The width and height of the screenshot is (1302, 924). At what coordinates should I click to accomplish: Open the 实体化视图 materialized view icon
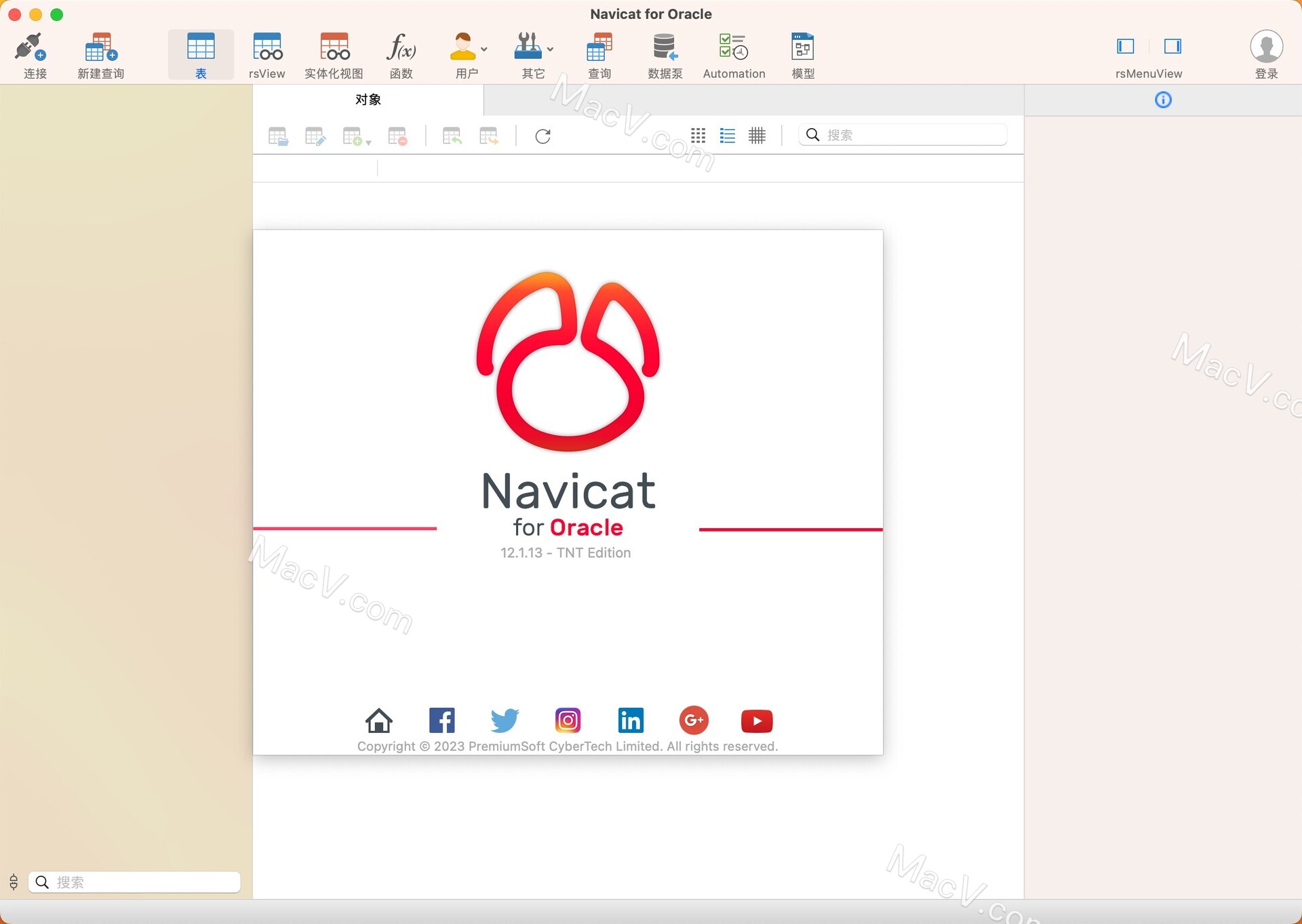[334, 47]
